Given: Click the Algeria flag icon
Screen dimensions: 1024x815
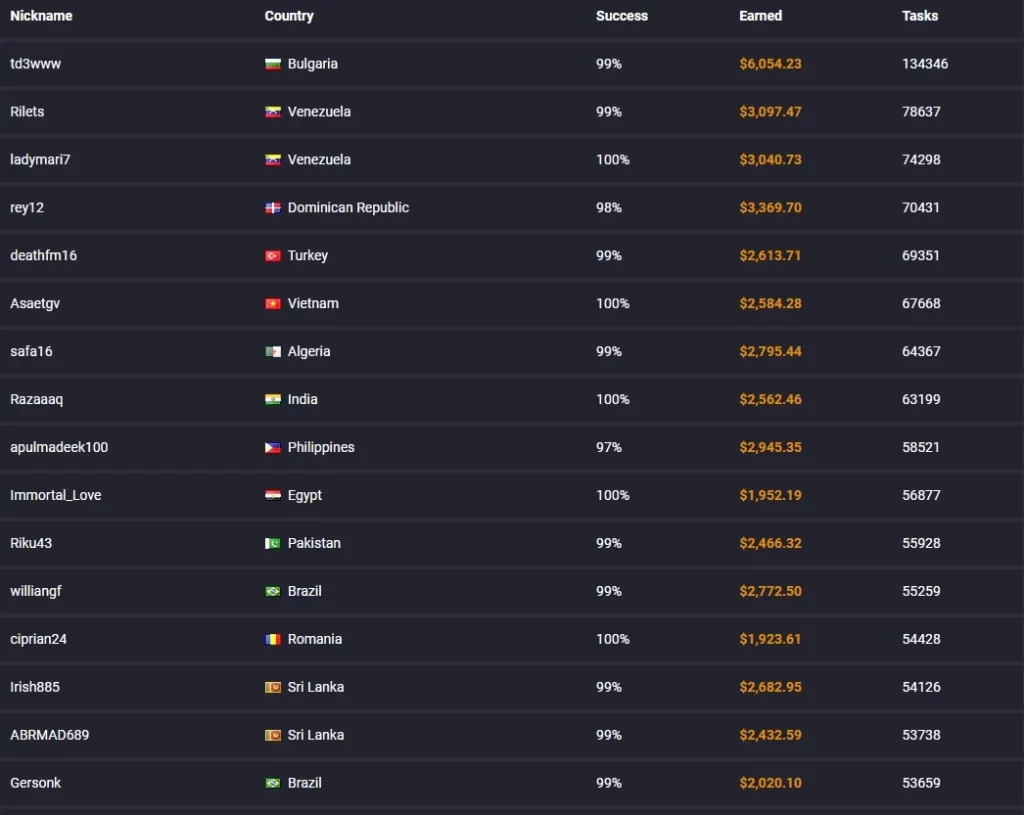Looking at the screenshot, I should pyautogui.click(x=272, y=351).
